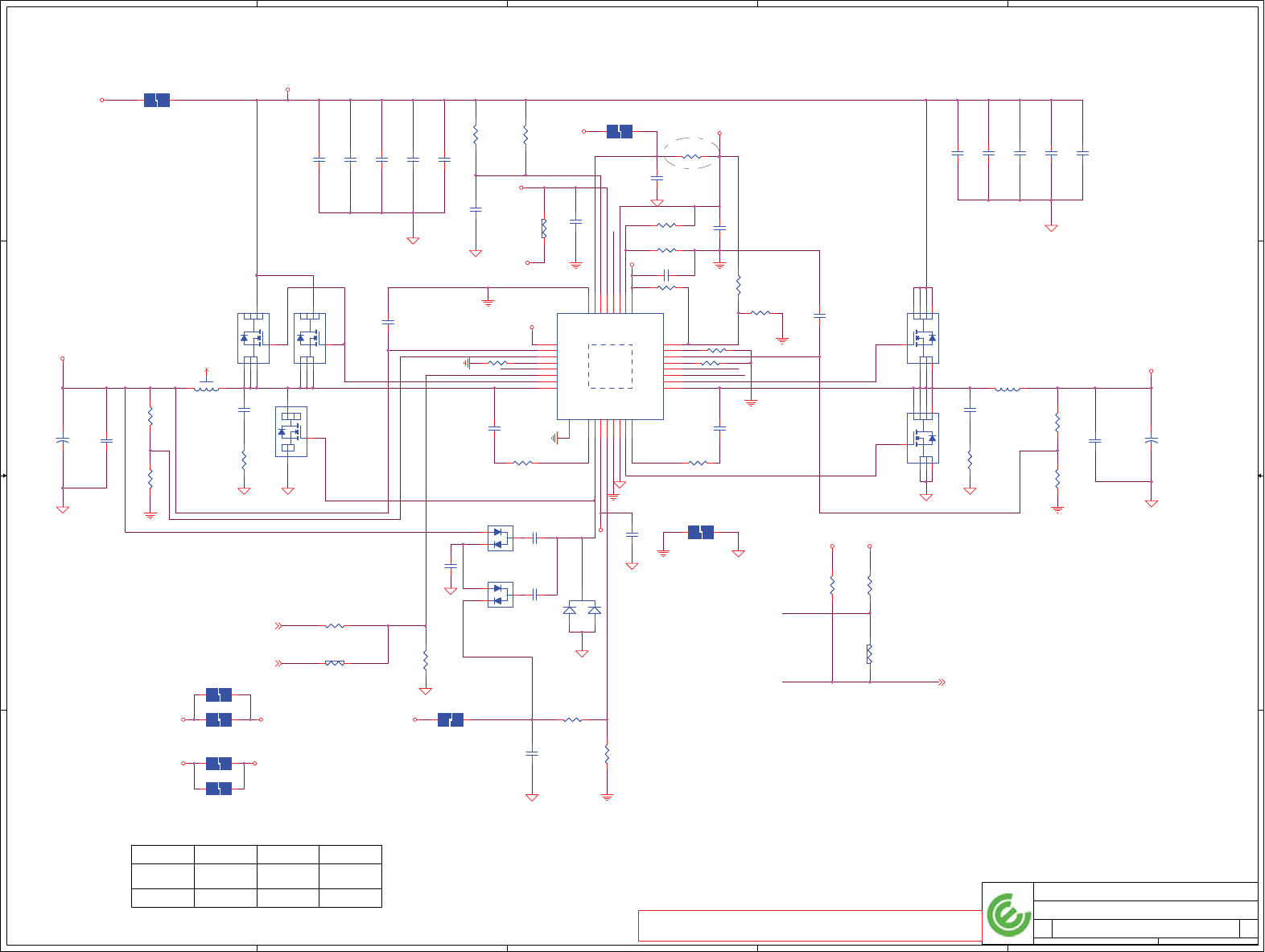Select the inductor on the right output rail
This screenshot has width=1265, height=952.
(1007, 388)
